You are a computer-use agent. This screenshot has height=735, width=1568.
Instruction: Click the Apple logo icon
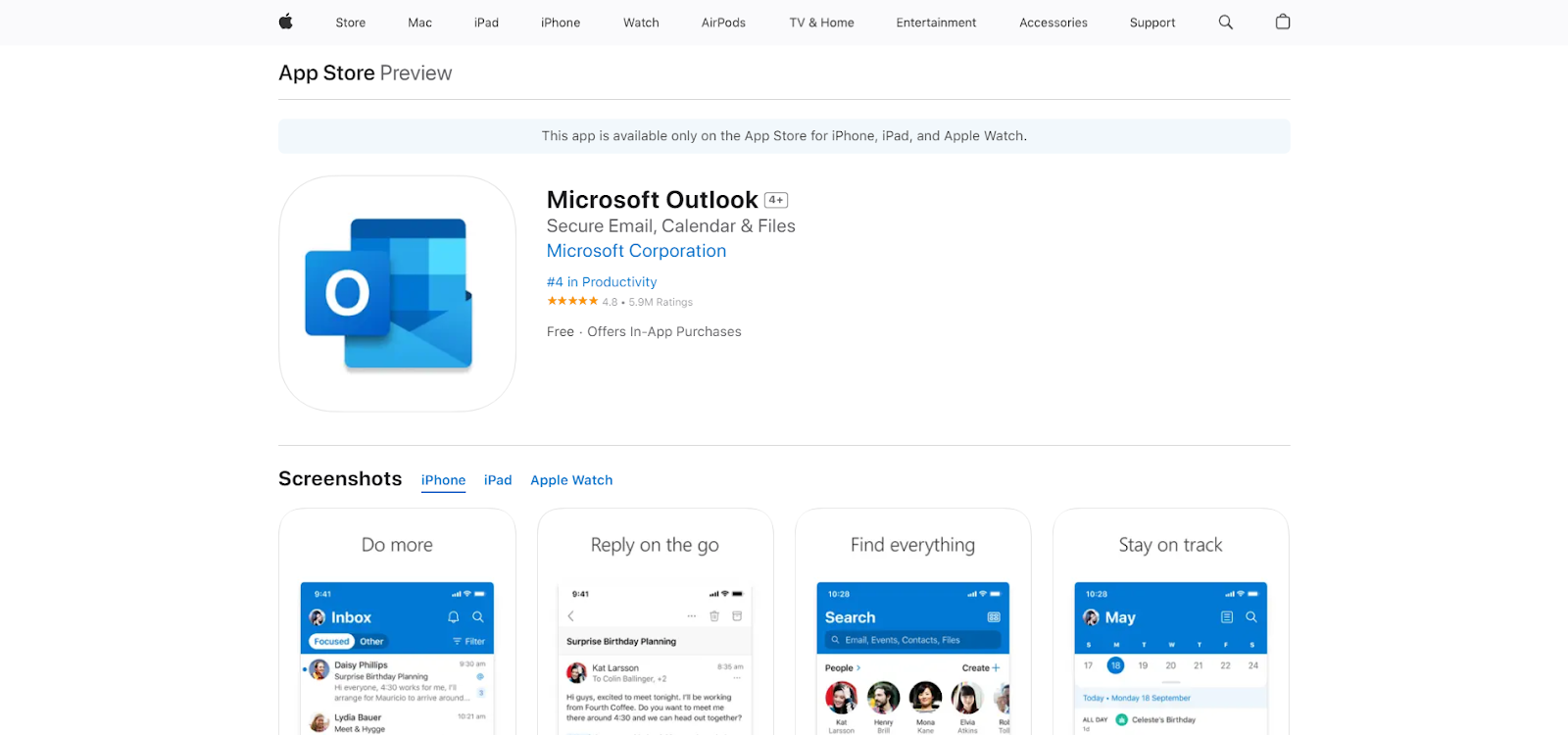[285, 22]
